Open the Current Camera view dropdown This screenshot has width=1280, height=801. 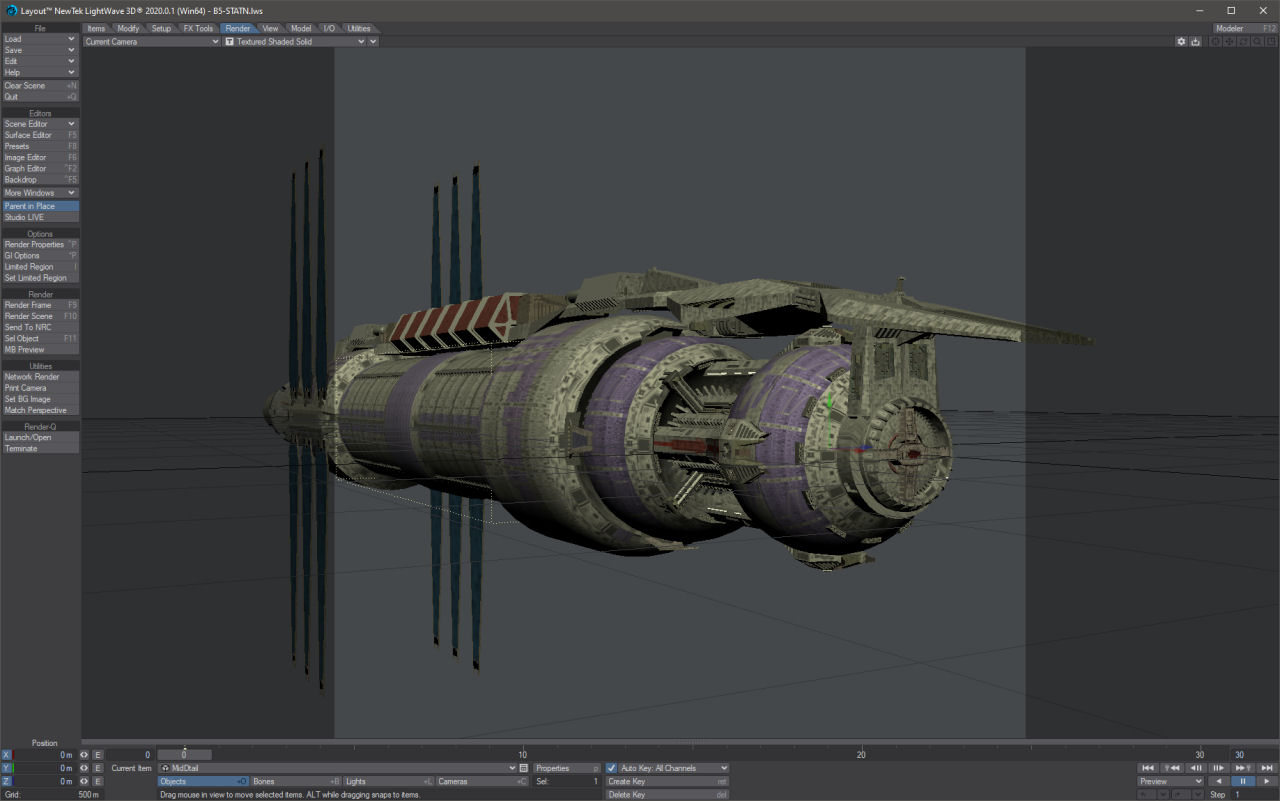[x=151, y=42]
